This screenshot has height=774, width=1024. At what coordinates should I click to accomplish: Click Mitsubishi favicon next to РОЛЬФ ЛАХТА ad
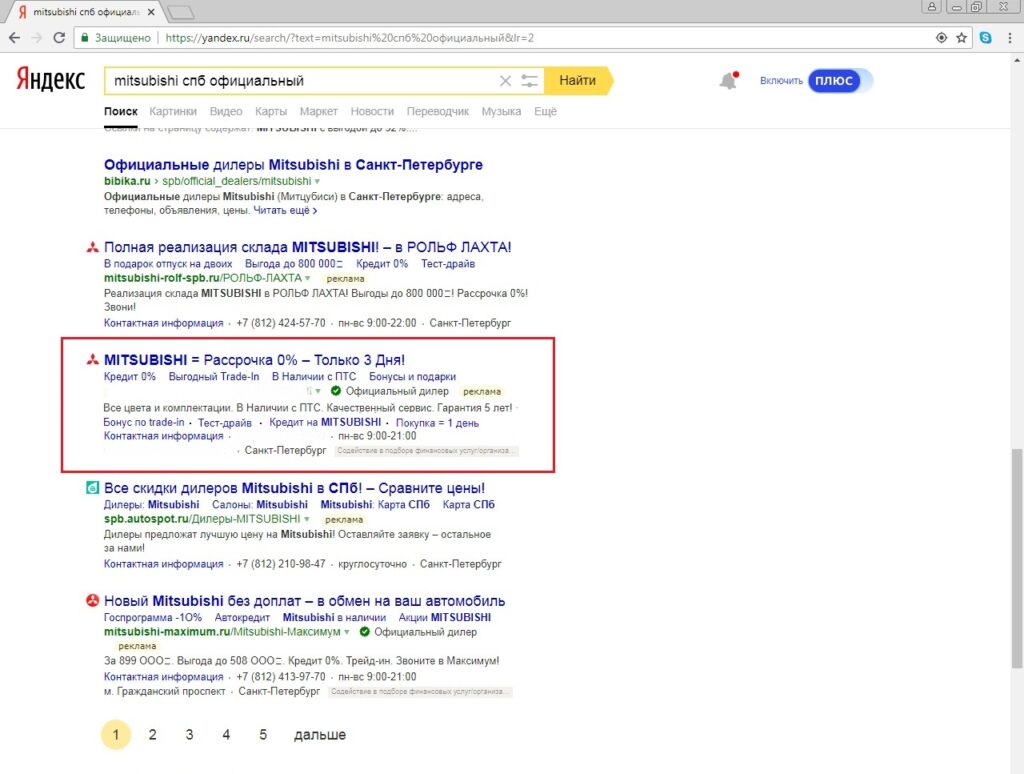click(93, 248)
